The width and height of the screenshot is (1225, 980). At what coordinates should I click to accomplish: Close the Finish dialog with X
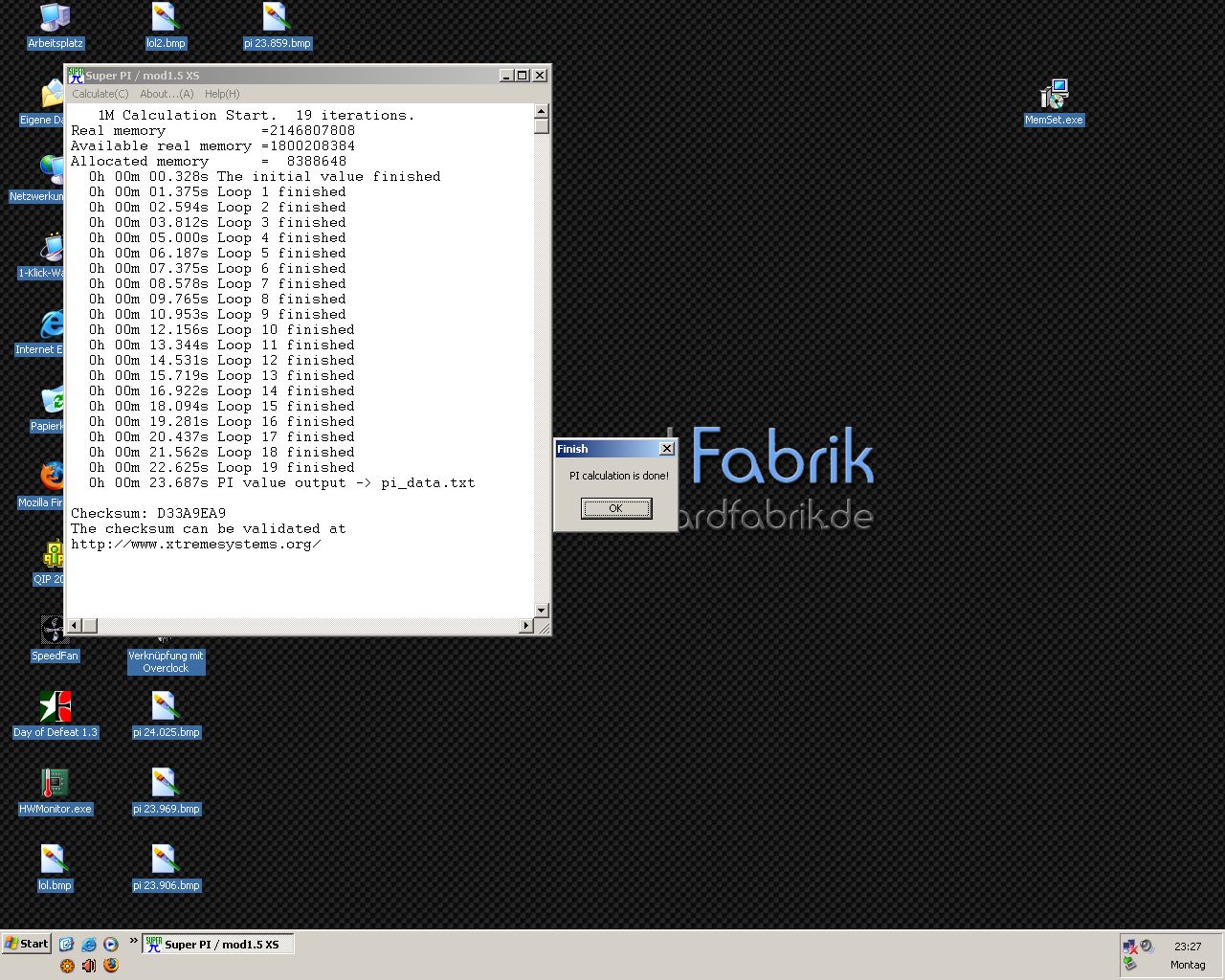667,448
